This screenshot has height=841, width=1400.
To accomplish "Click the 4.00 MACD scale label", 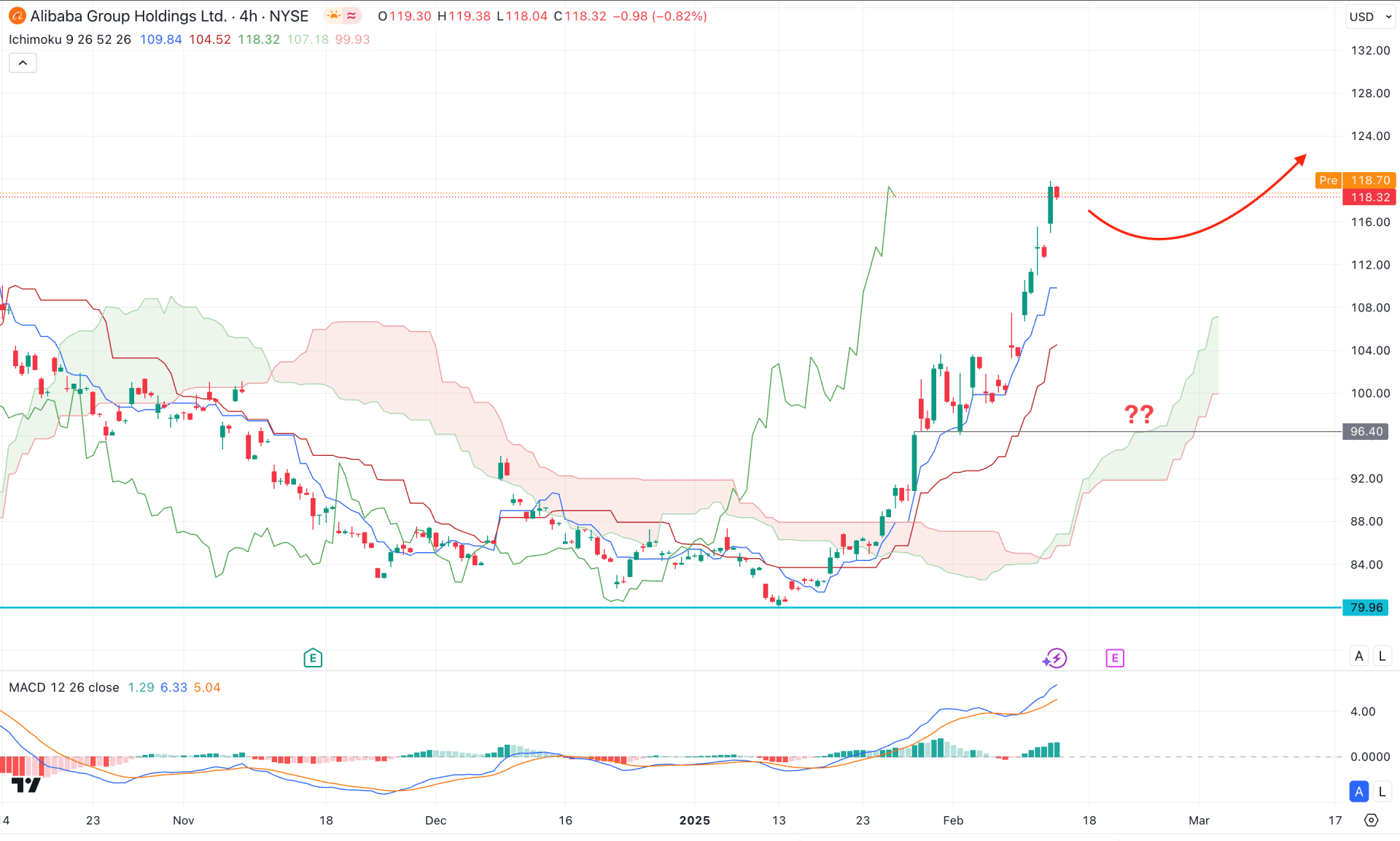I will (1363, 712).
